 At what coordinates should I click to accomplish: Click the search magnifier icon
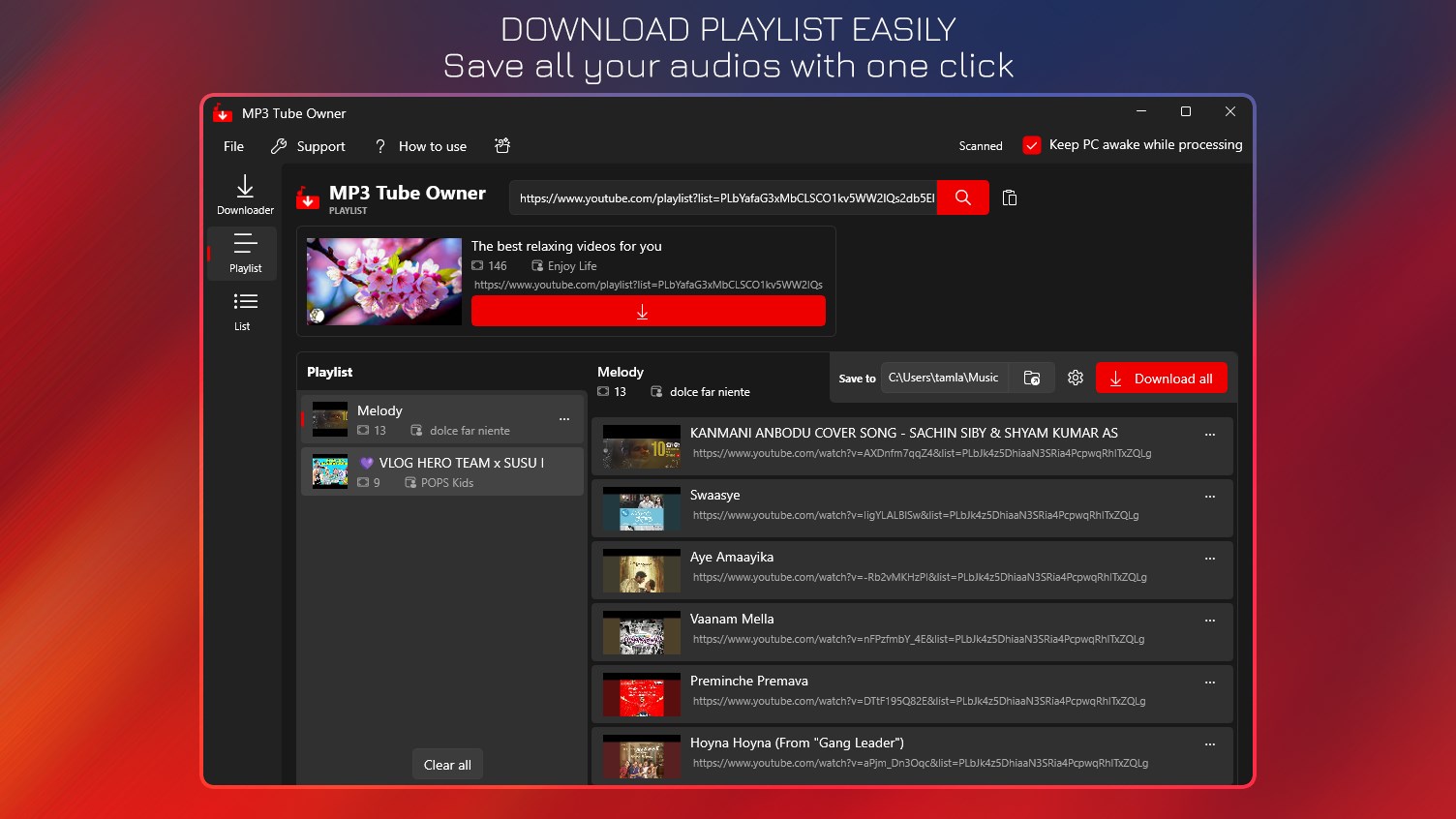point(962,197)
